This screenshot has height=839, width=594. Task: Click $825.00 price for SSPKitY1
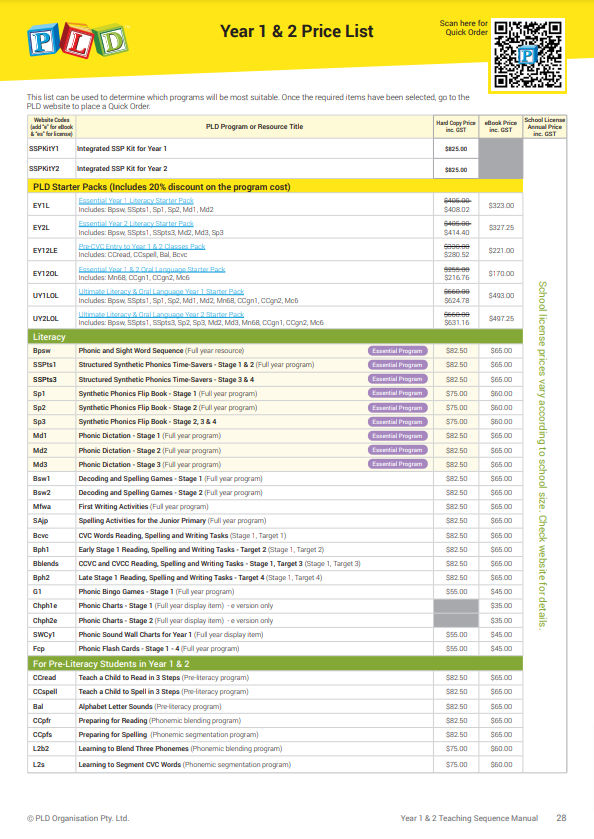click(x=456, y=149)
